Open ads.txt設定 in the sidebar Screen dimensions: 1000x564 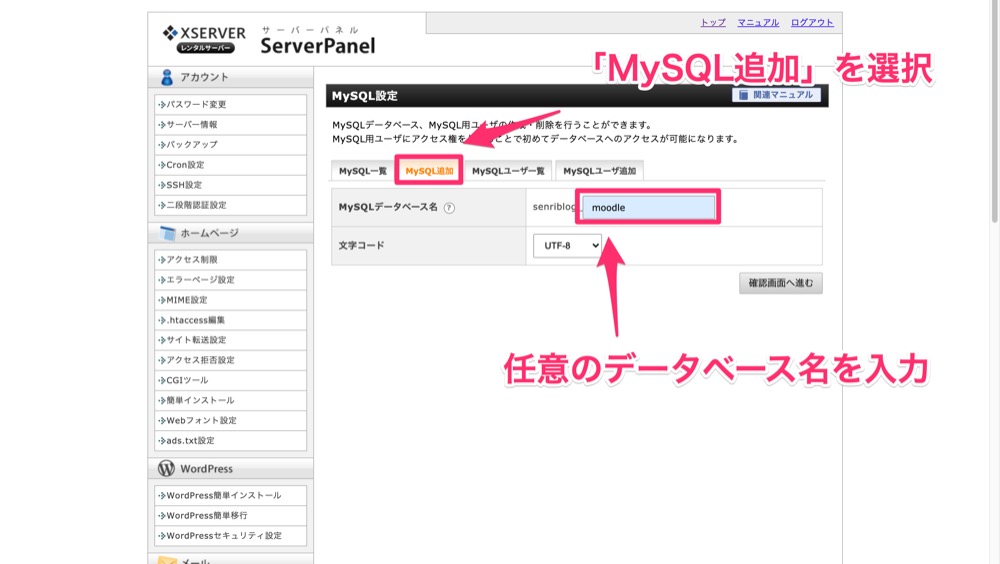pyautogui.click(x=230, y=440)
